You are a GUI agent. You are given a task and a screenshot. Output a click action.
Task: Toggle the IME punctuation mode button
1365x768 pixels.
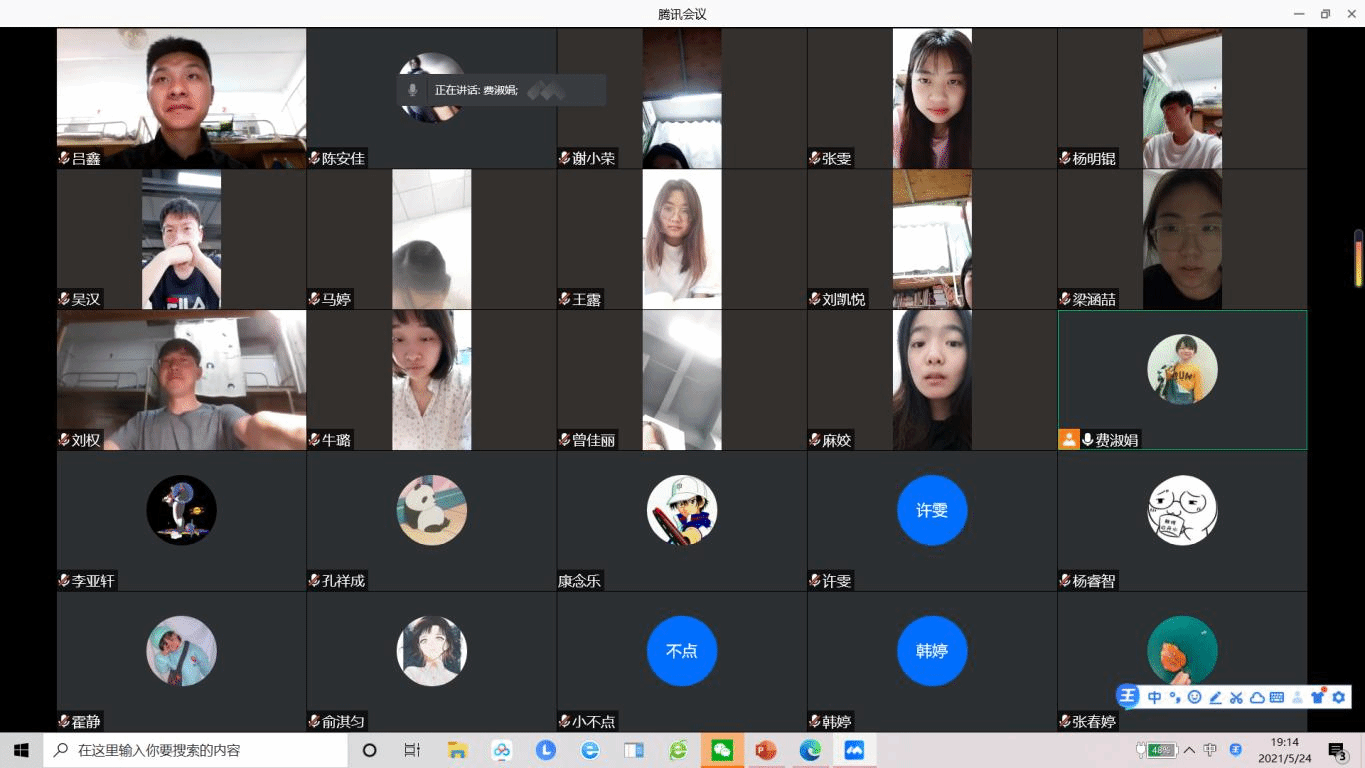coord(1175,697)
